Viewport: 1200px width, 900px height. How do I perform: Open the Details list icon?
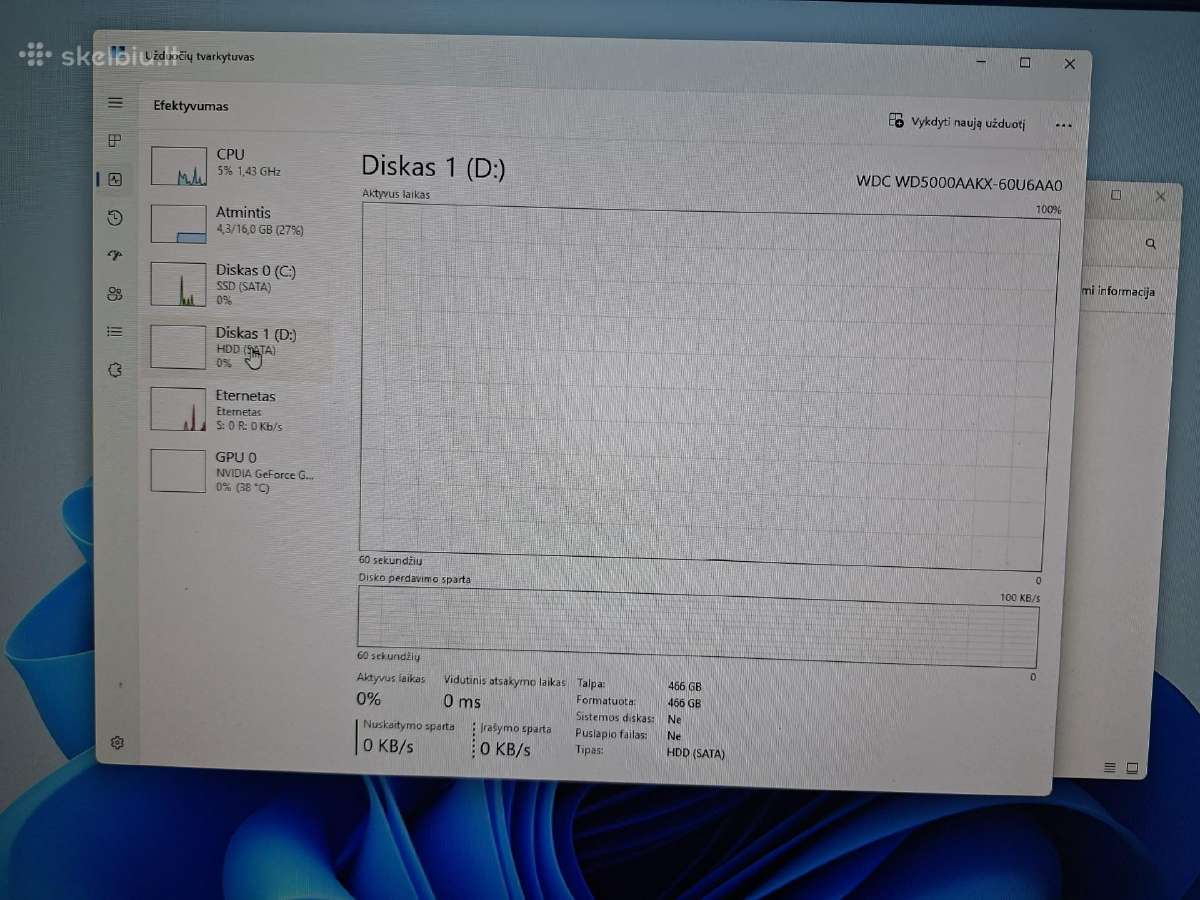coord(115,332)
